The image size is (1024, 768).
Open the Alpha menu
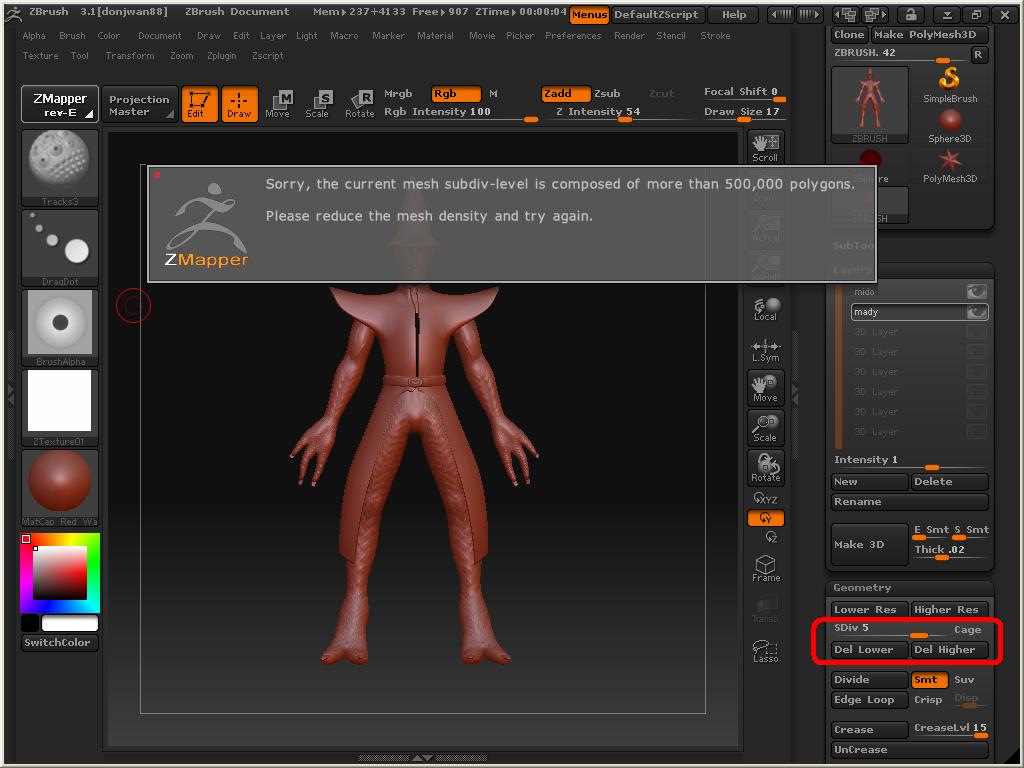[34, 36]
